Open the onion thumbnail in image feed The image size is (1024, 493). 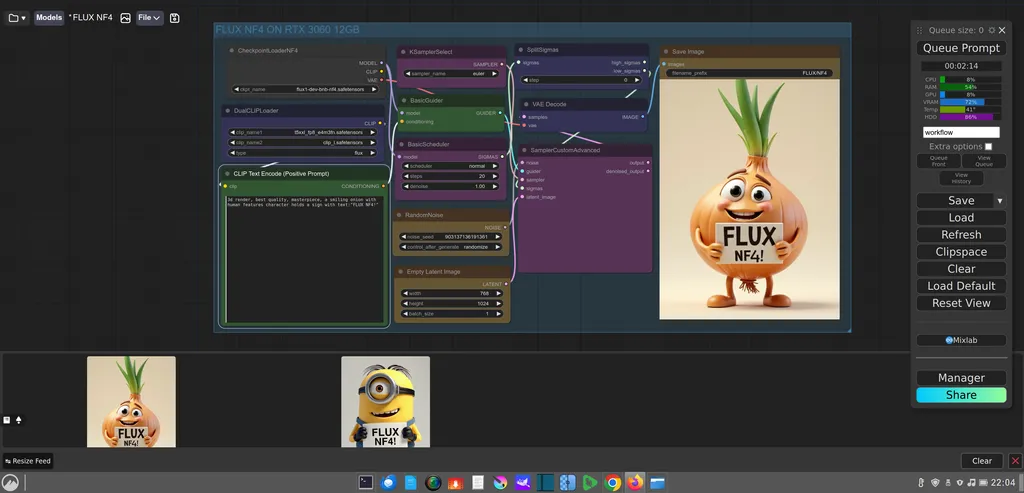[131, 402]
